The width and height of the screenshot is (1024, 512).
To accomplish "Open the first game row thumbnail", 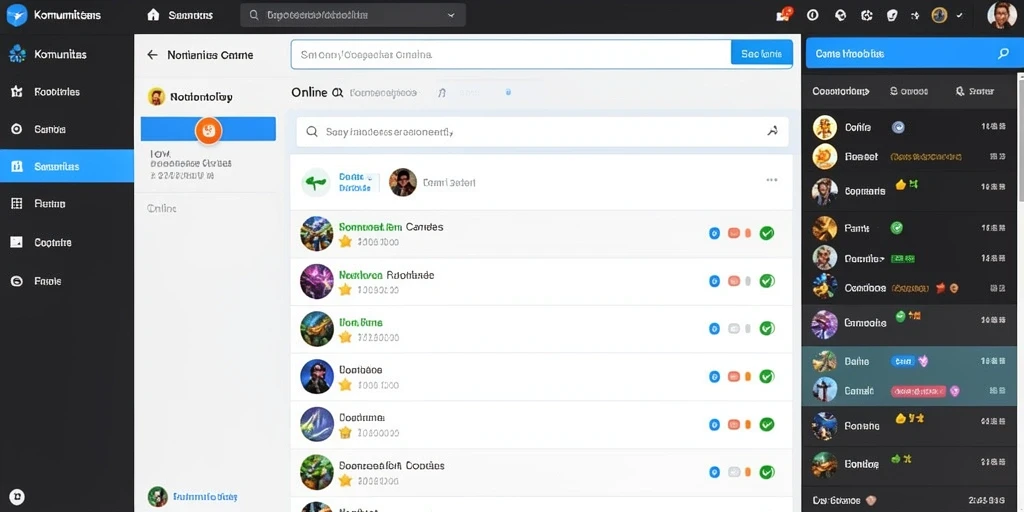I will [317, 234].
